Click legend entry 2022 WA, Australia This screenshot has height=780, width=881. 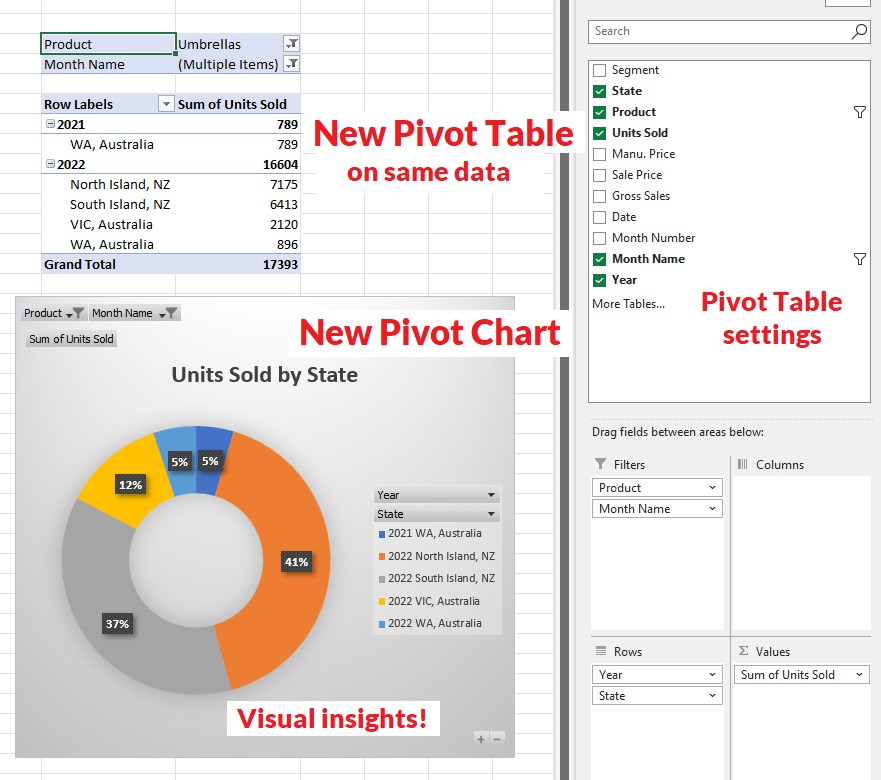click(x=430, y=623)
